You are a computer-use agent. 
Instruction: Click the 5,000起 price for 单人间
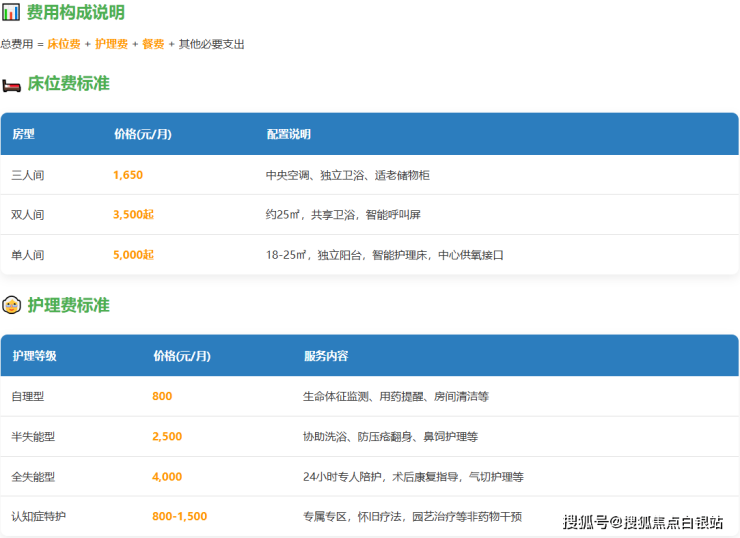[133, 255]
